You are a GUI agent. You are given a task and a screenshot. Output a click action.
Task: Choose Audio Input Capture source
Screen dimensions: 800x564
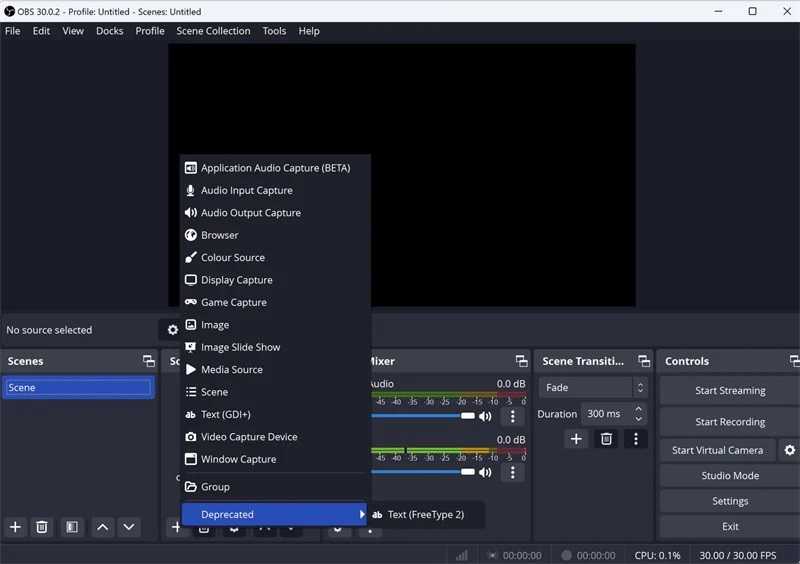pos(274,190)
